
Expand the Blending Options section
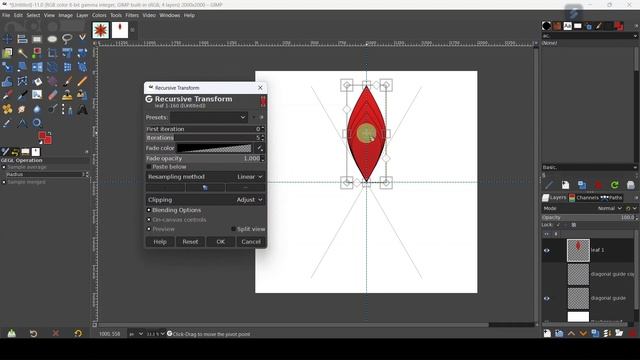[149, 210]
